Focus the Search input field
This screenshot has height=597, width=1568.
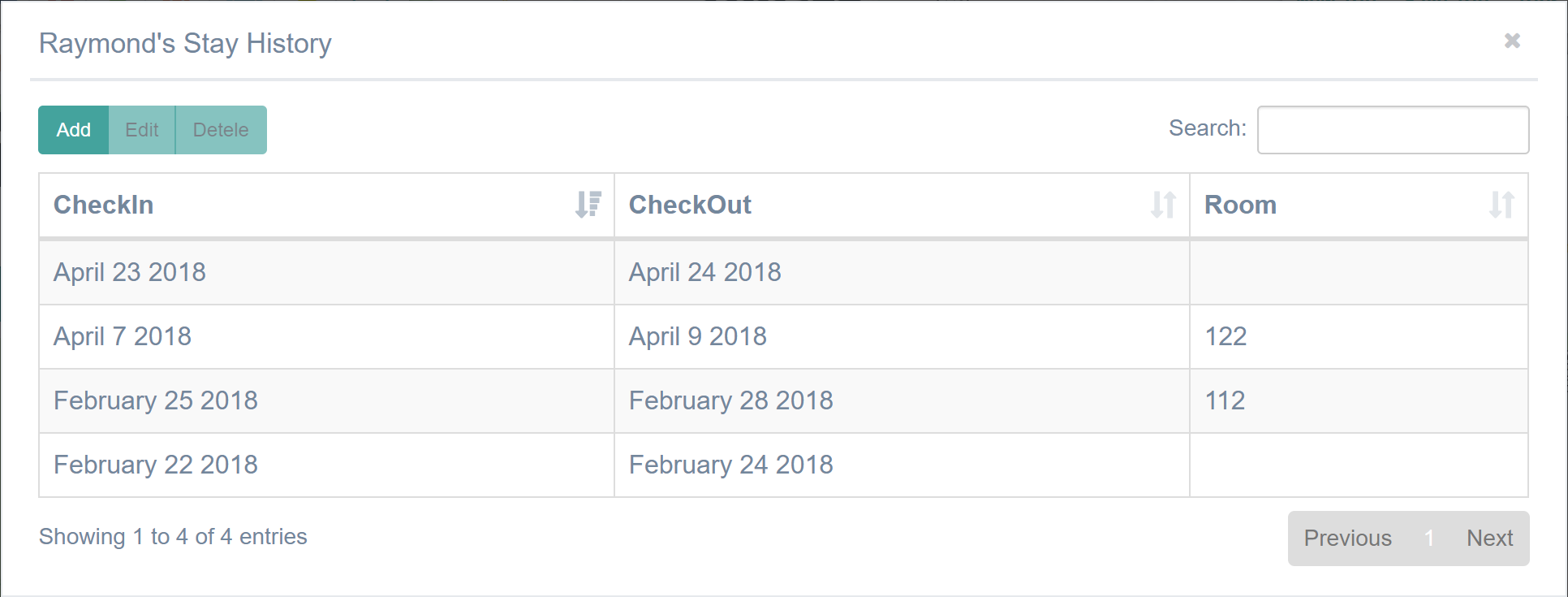(x=1393, y=130)
